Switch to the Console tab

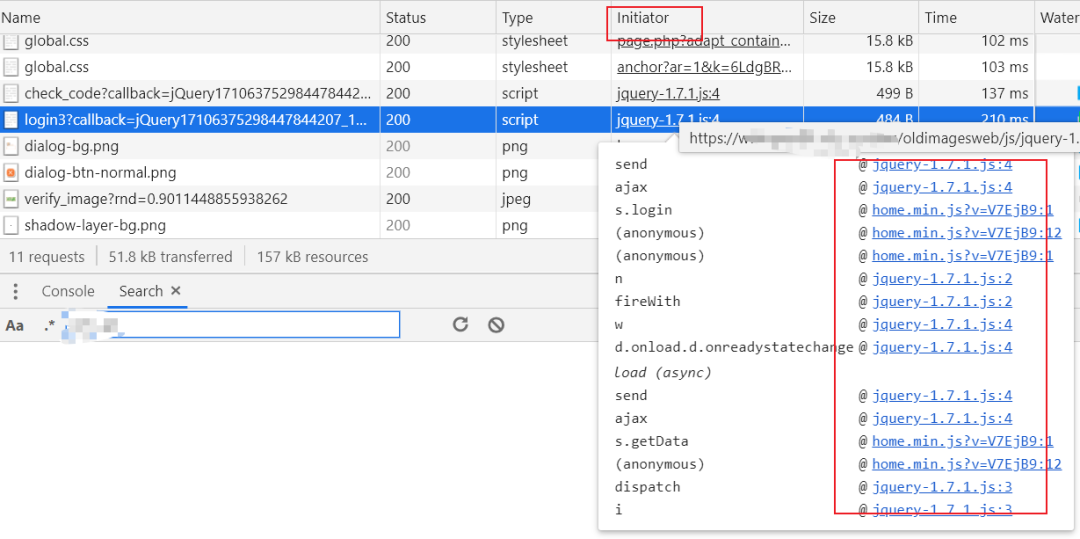(68, 291)
